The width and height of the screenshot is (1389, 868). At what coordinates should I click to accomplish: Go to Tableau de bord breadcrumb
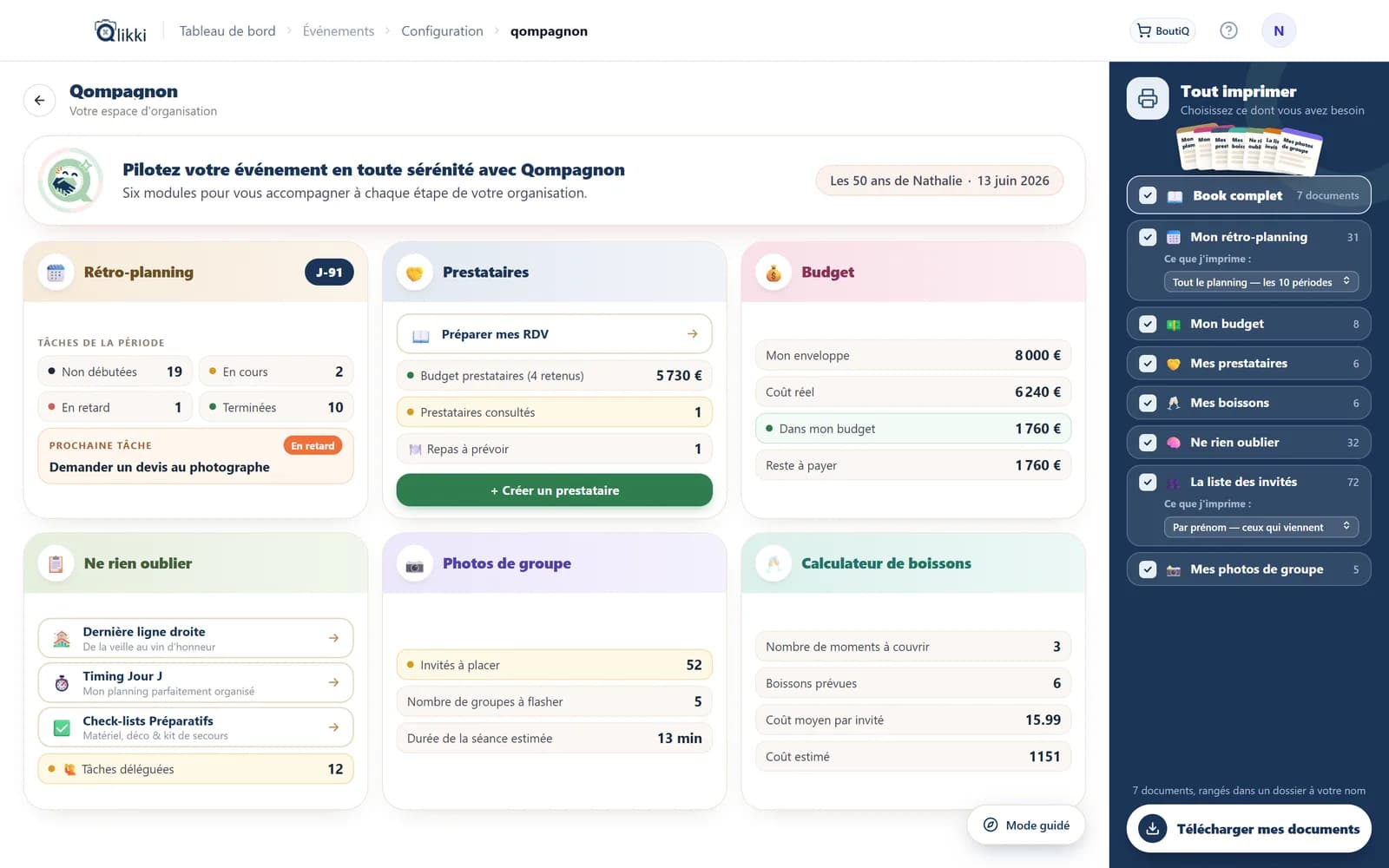coord(227,31)
